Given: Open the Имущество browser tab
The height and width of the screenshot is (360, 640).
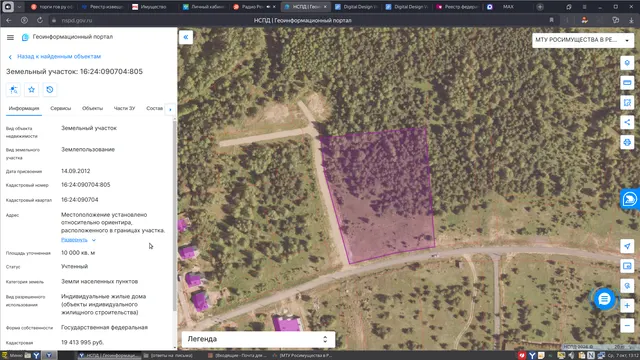Looking at the screenshot, I should pyautogui.click(x=153, y=7).
